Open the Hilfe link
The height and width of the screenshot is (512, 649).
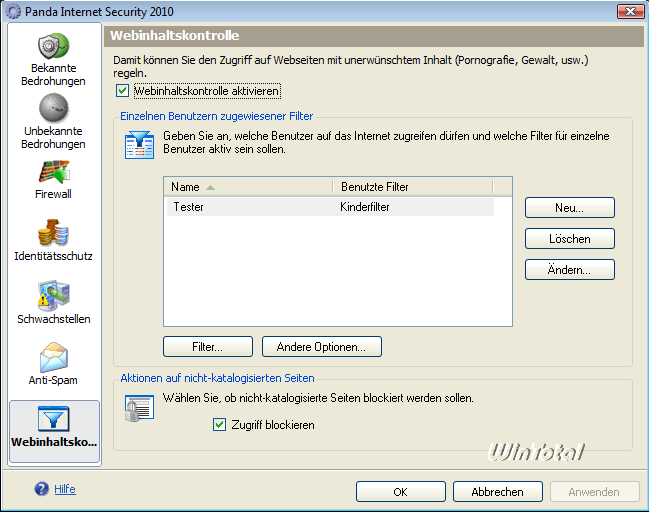65,489
